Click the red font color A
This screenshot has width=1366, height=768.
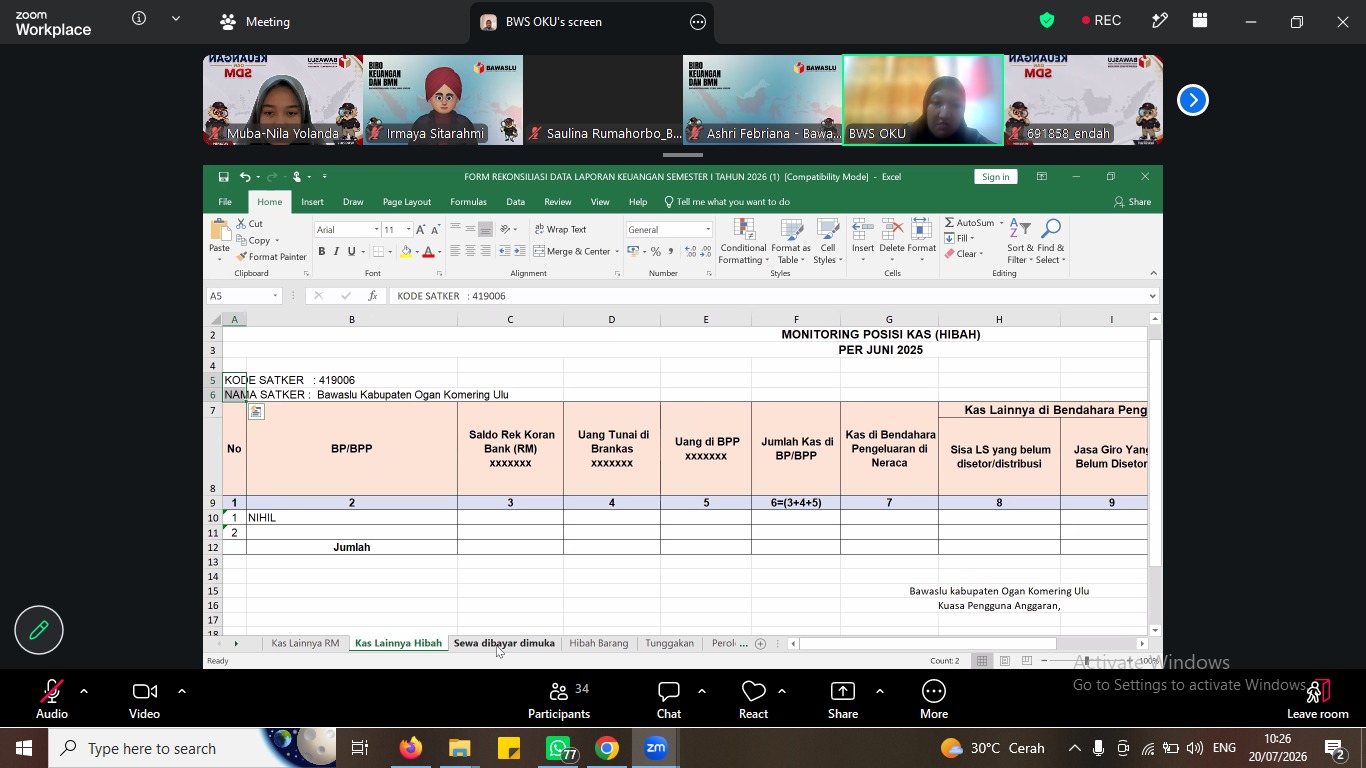point(428,252)
